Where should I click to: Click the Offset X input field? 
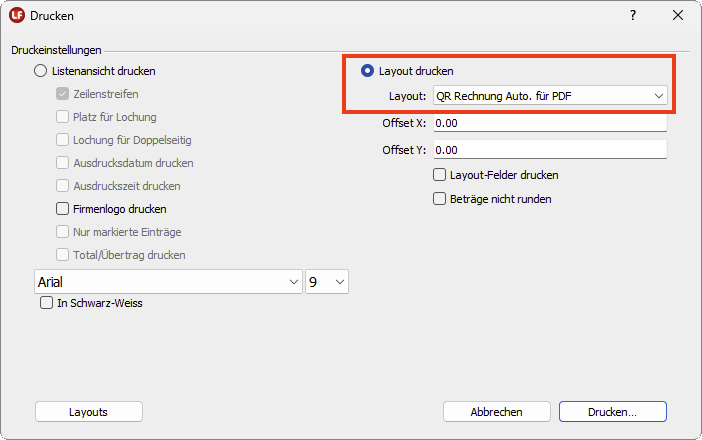(x=549, y=124)
